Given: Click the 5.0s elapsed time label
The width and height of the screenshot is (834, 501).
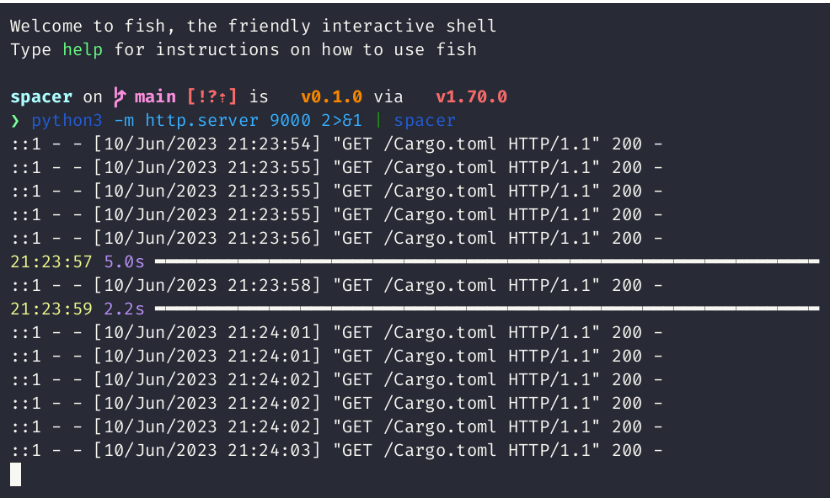Looking at the screenshot, I should point(124,262).
